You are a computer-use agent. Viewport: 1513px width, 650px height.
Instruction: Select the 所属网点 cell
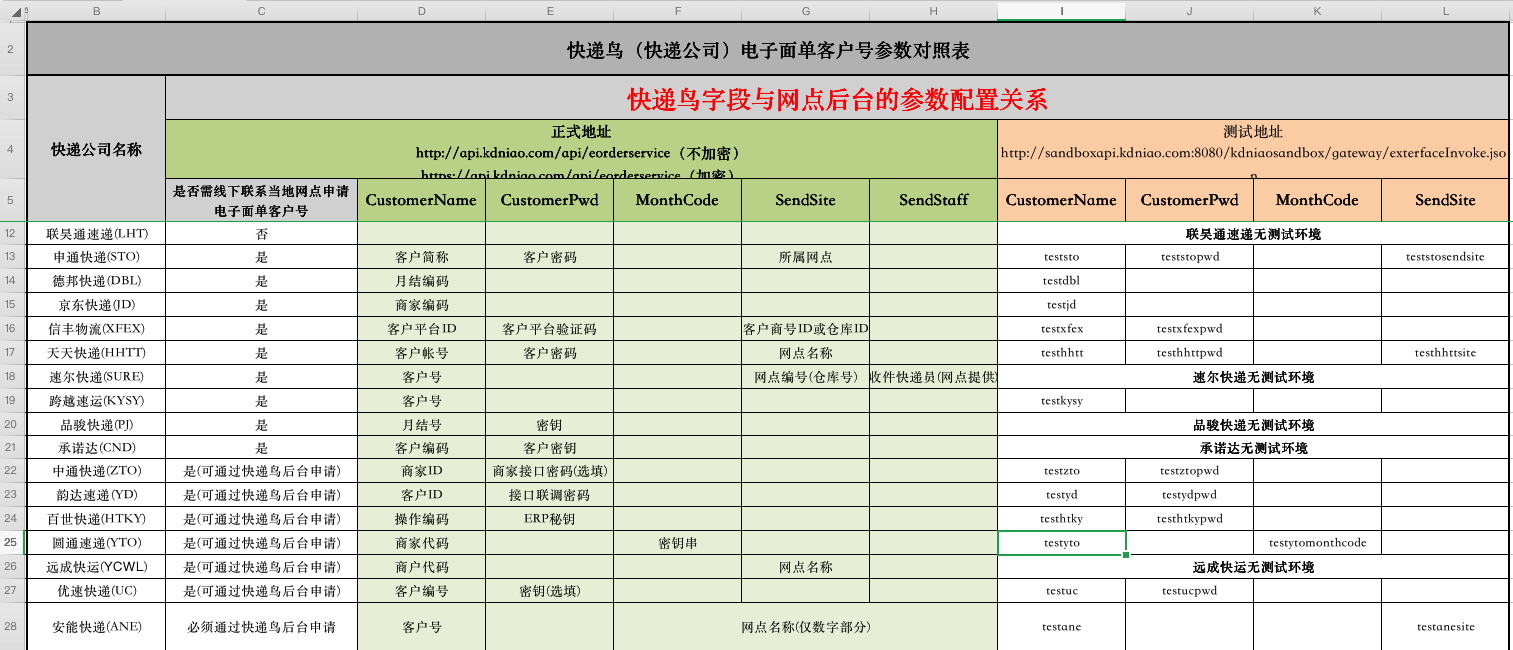coord(805,257)
